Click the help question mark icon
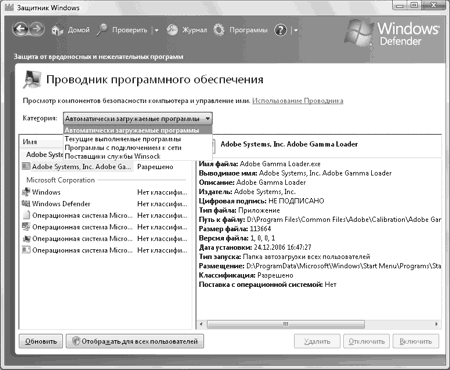 pyautogui.click(x=280, y=30)
